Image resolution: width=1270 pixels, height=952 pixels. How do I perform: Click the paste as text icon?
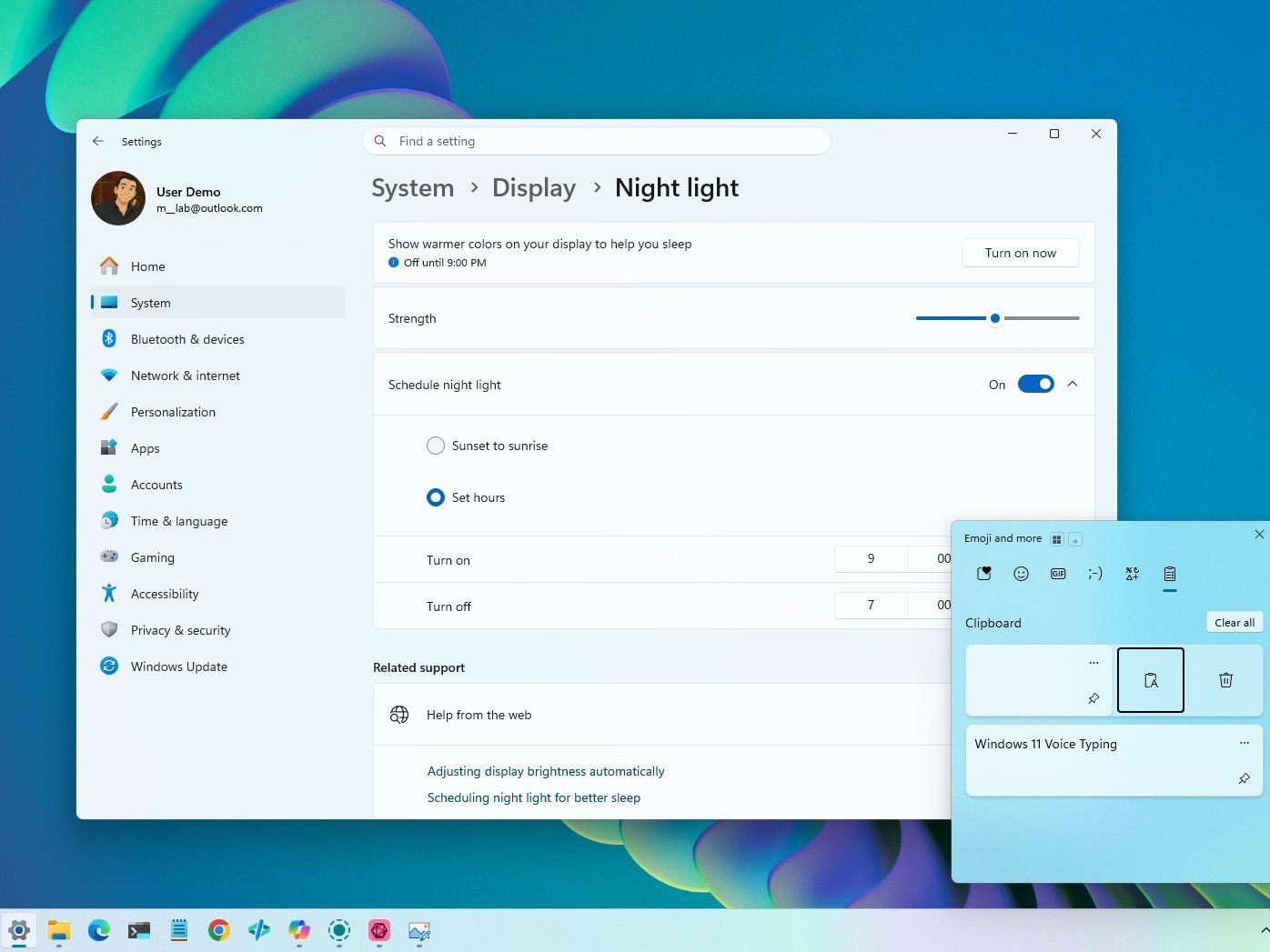point(1151,680)
